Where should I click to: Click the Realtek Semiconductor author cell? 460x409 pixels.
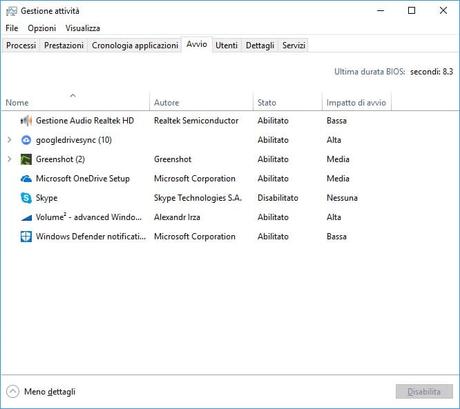pos(196,121)
